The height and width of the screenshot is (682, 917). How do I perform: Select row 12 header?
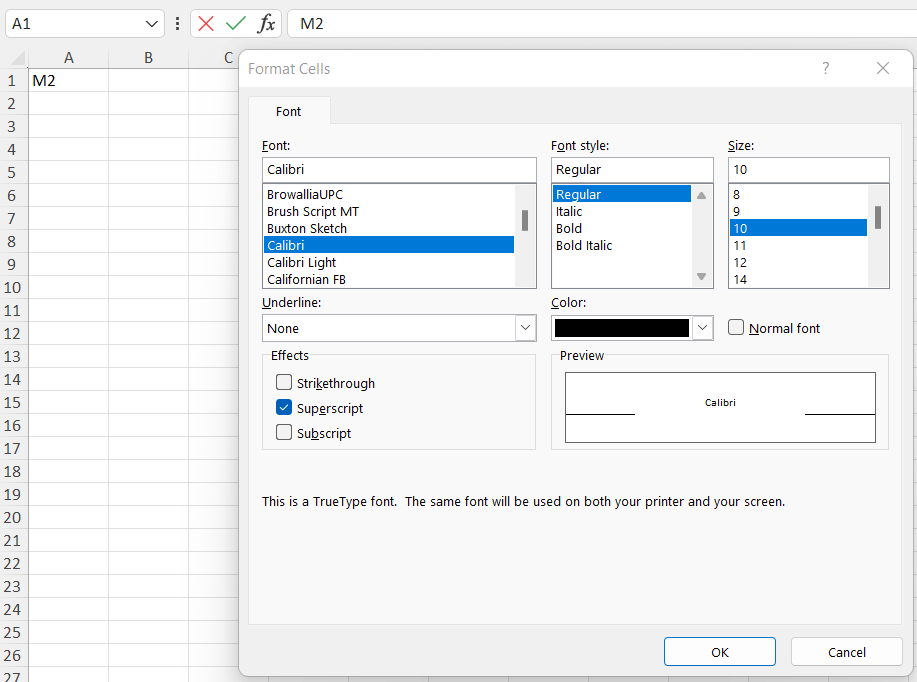(12, 333)
